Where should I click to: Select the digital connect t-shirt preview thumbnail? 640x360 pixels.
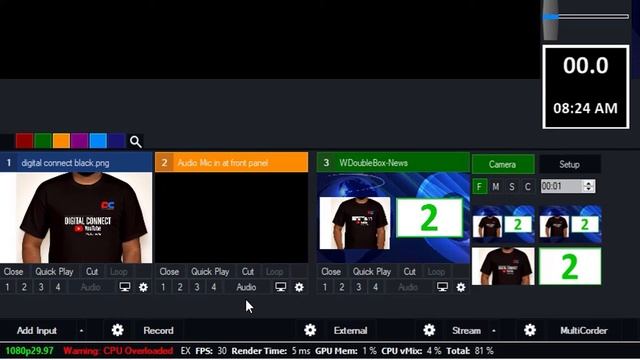point(76,218)
